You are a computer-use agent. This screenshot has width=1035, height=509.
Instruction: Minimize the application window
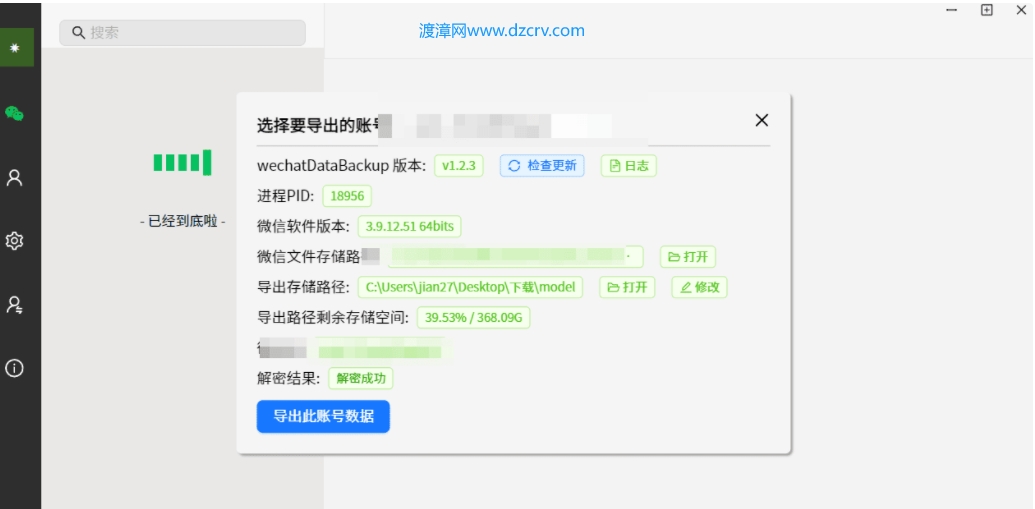coord(952,10)
